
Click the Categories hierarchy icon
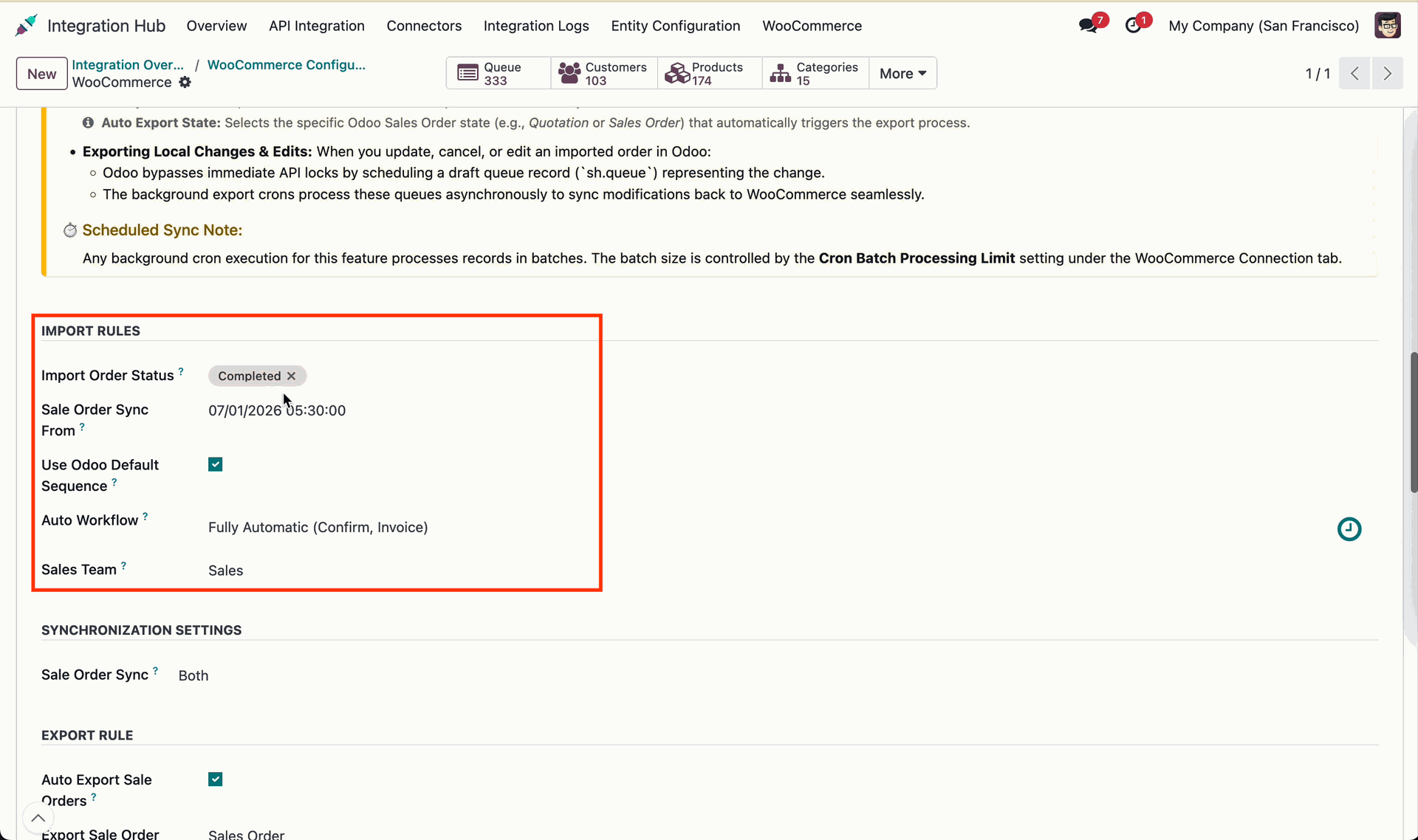point(781,73)
